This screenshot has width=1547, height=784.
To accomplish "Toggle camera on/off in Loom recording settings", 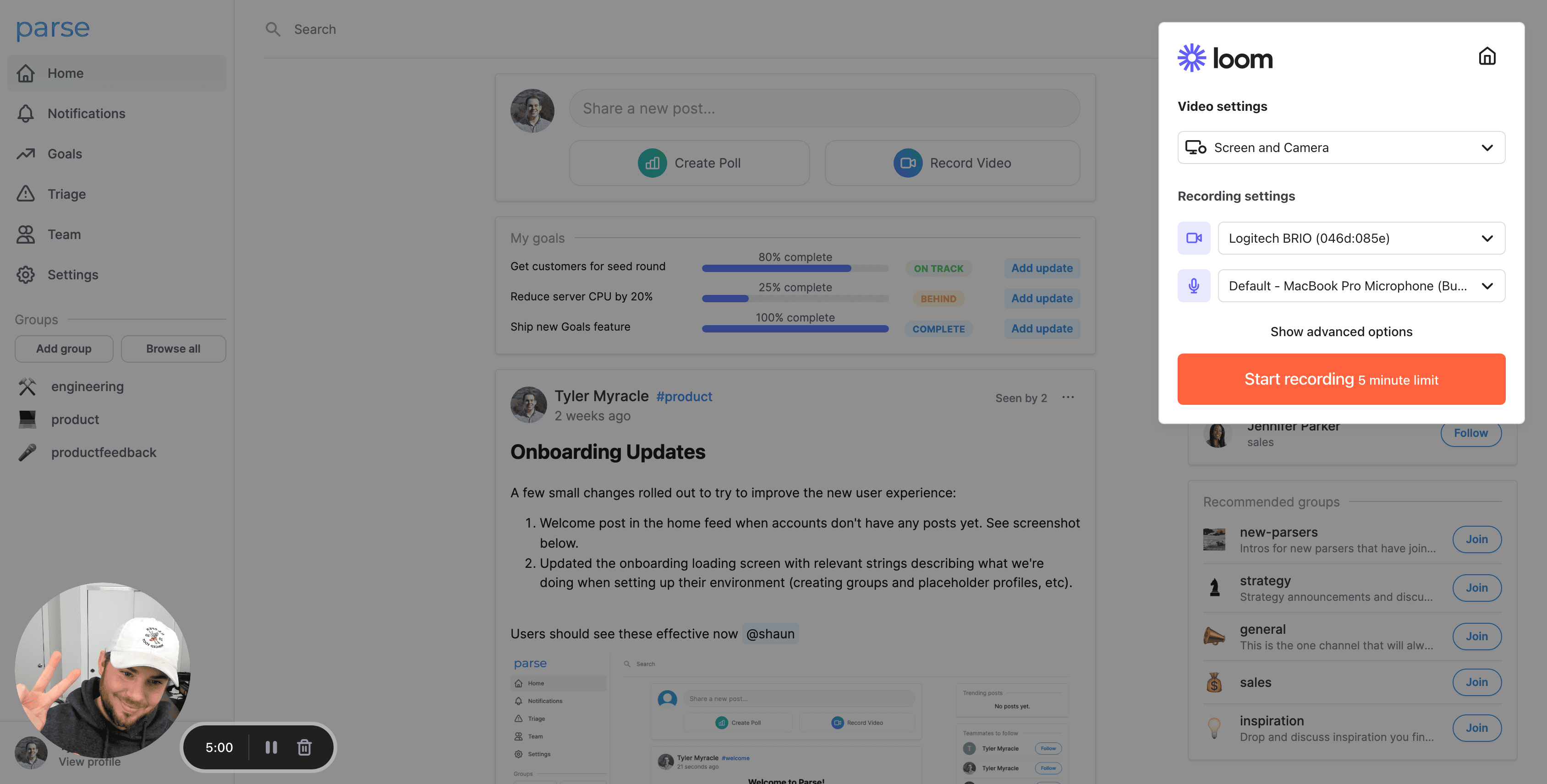I will point(1194,238).
